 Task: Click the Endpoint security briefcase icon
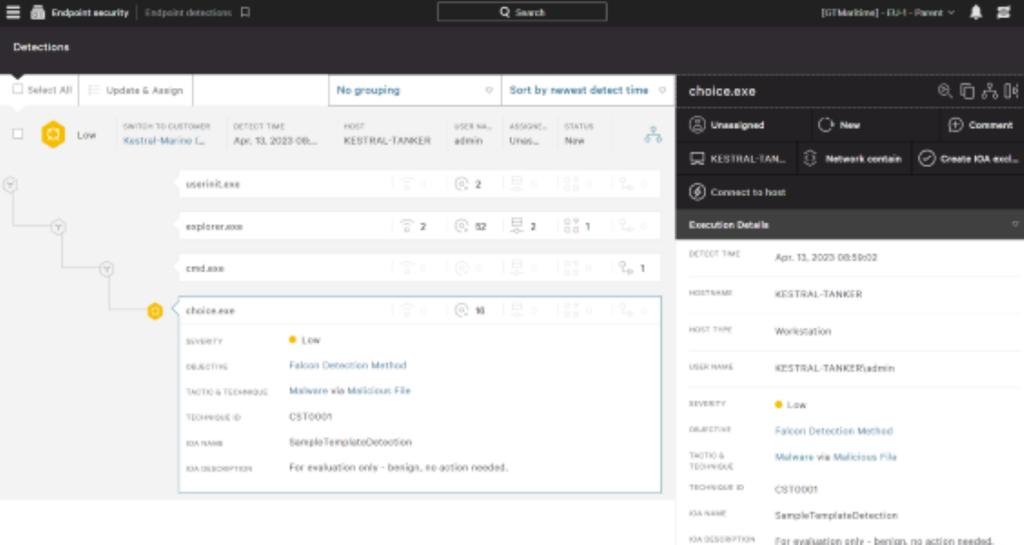[38, 12]
